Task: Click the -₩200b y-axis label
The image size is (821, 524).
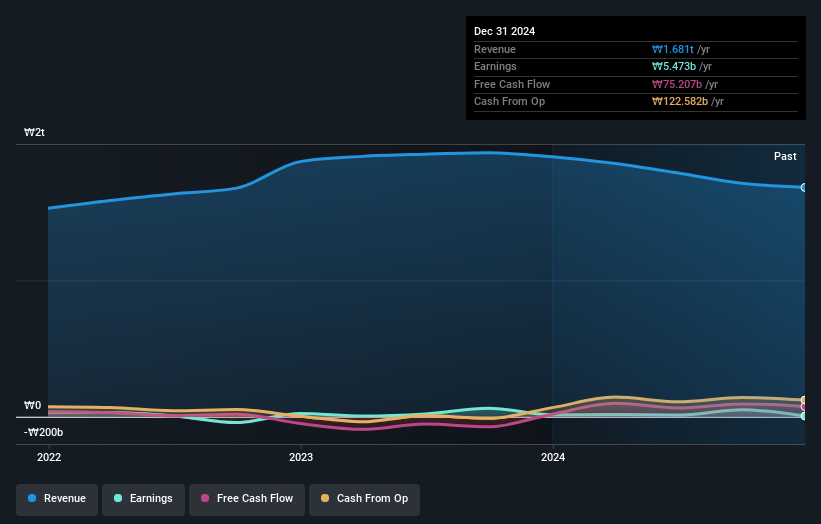Action: tap(43, 432)
